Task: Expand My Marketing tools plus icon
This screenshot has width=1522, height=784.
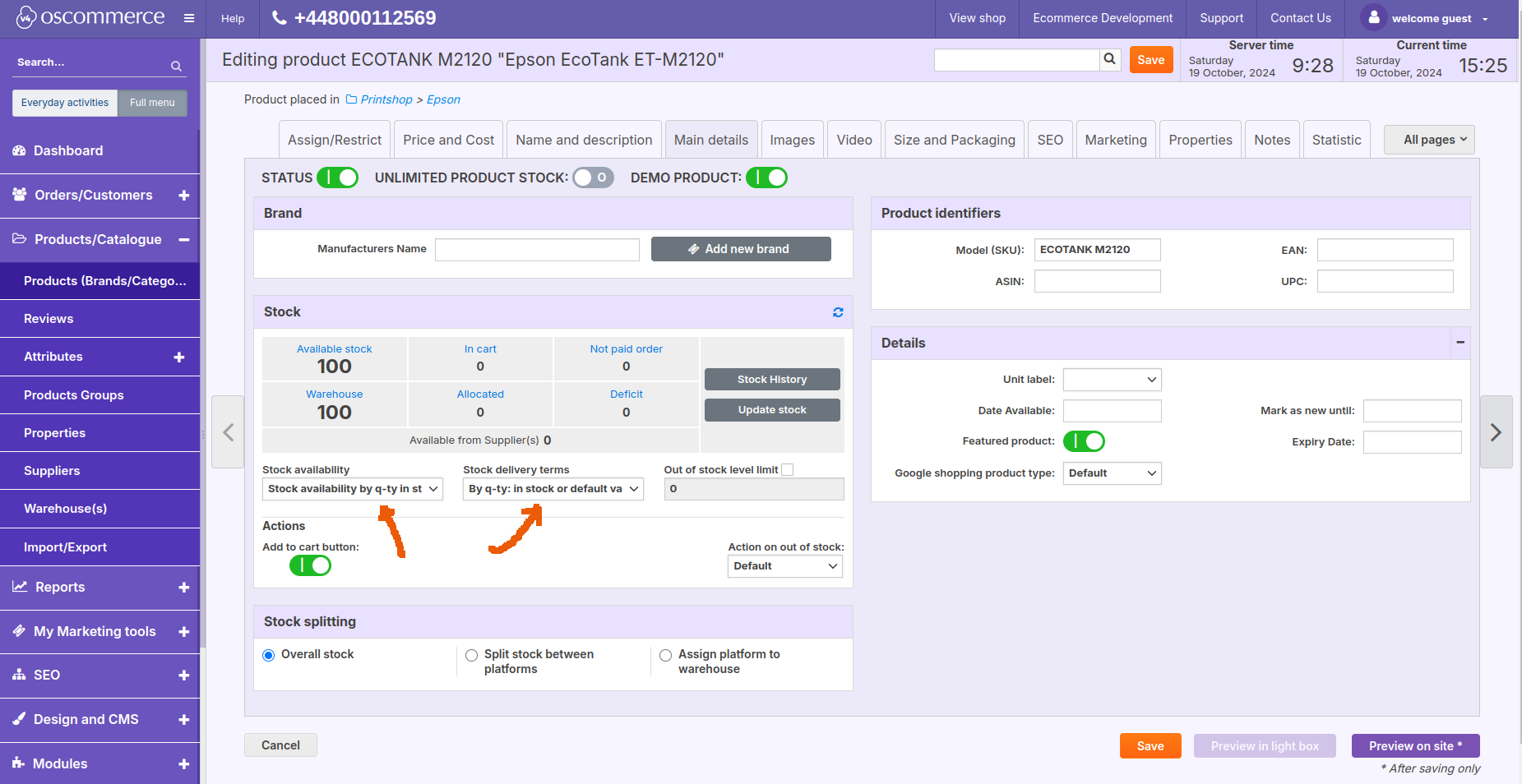Action: coord(183,632)
